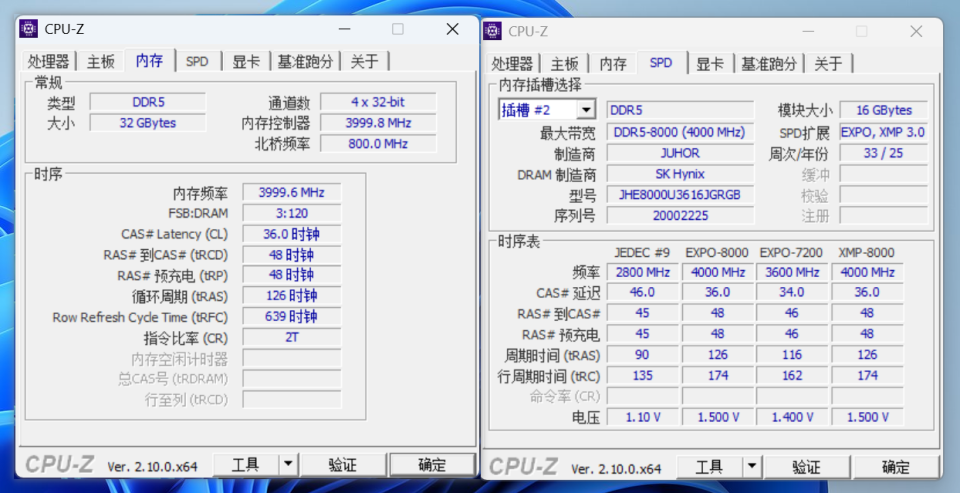960x493 pixels.
Task: Click size field showing 32 GBytes
Action: point(148,123)
